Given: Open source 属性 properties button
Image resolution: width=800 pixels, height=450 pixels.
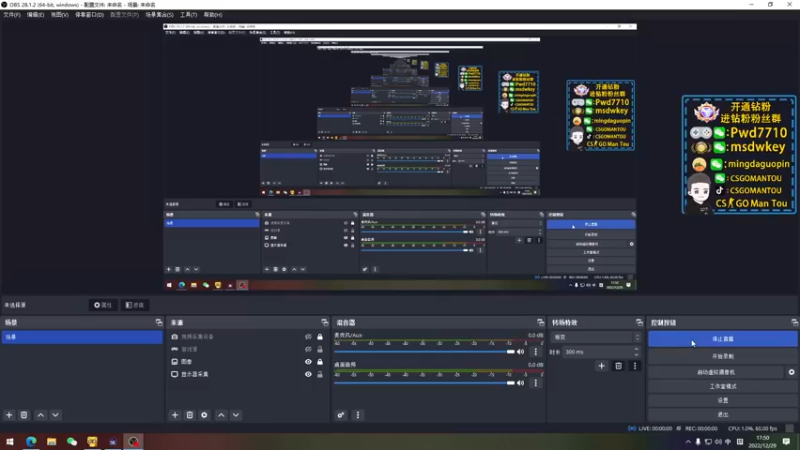Looking at the screenshot, I should [103, 305].
